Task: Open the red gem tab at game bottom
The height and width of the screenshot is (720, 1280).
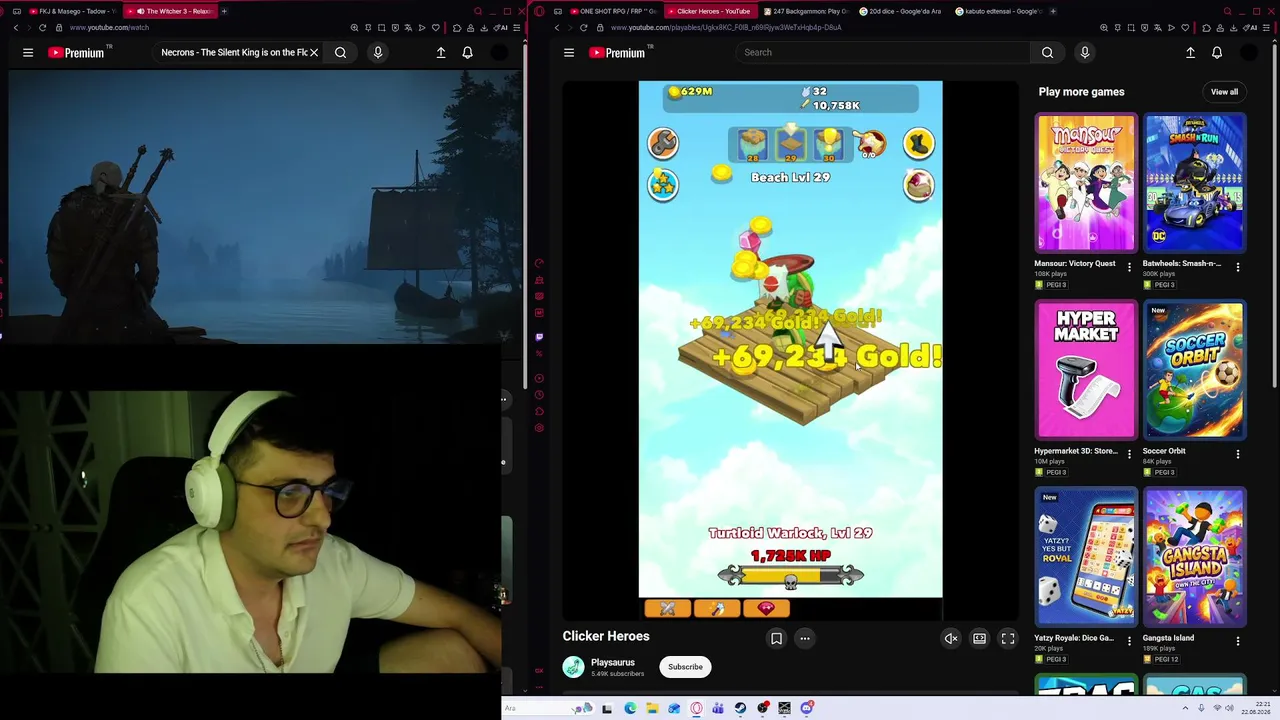Action: coord(767,608)
